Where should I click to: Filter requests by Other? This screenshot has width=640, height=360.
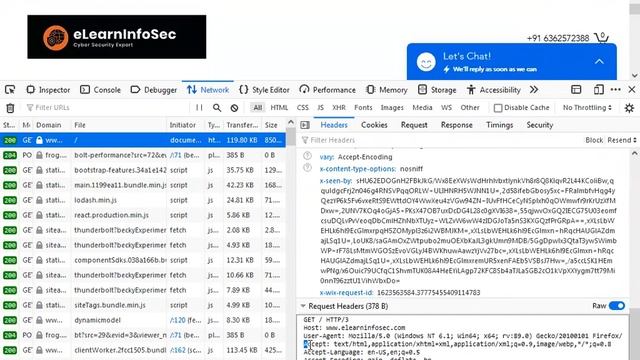tap(470, 108)
